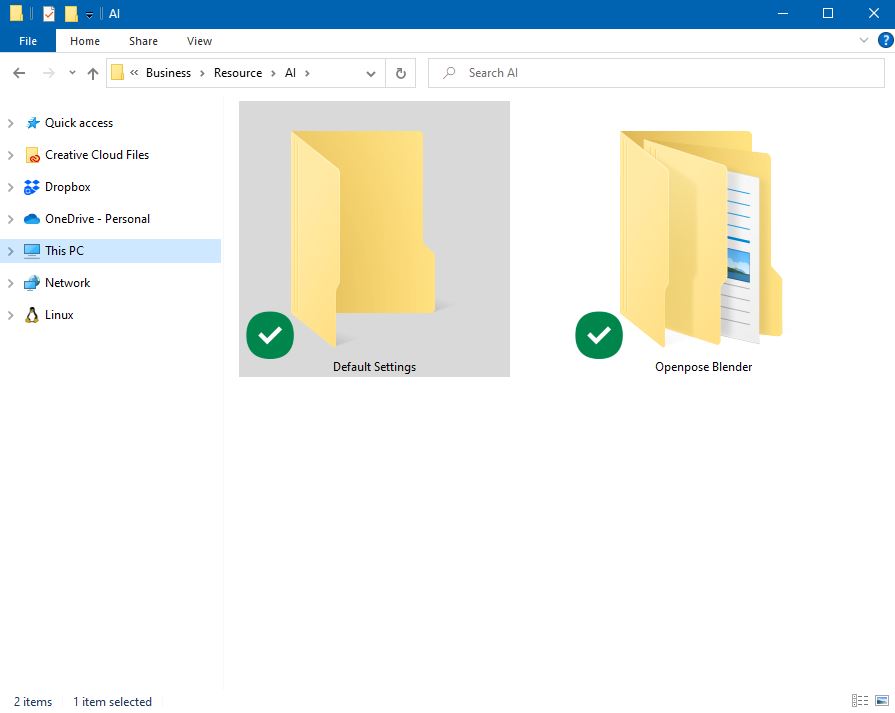Click the AI breadcrumb segment
This screenshot has width=895, height=713.
291,73
